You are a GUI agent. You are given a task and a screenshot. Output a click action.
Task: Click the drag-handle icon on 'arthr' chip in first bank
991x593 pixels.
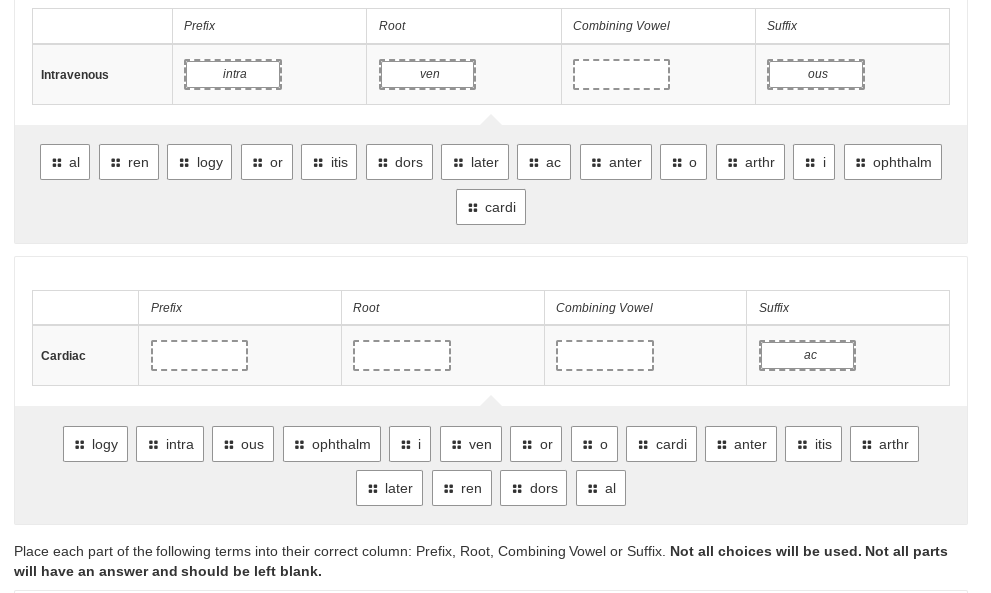coord(733,163)
